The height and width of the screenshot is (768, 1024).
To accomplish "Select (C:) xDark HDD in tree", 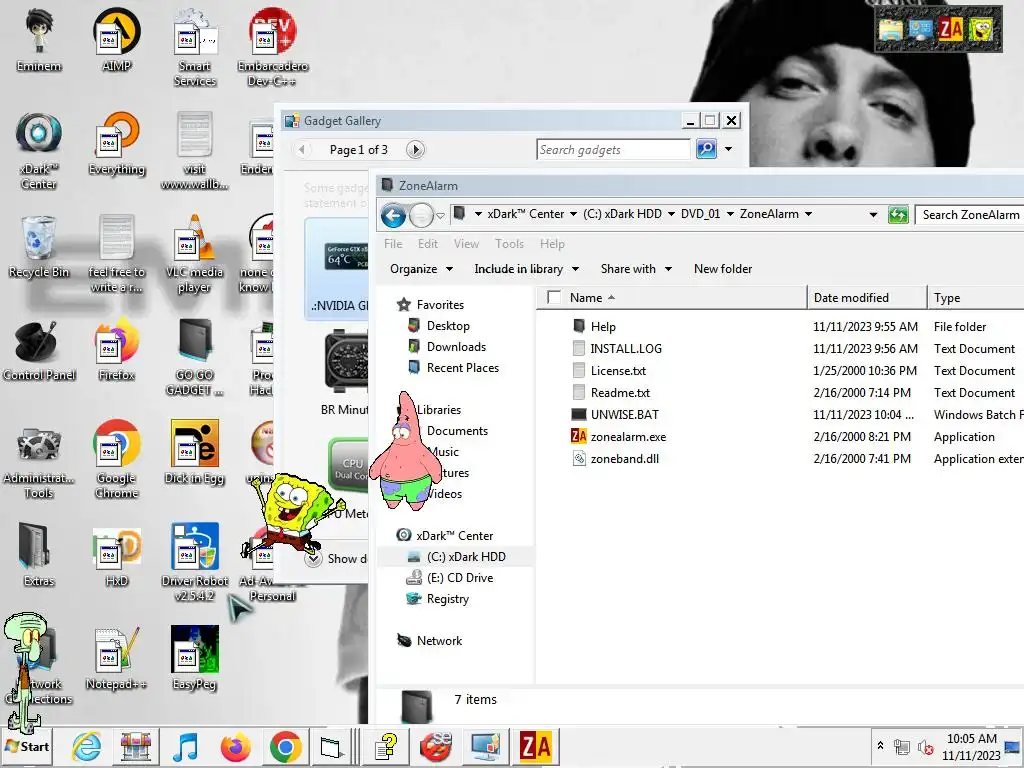I will (x=456, y=556).
